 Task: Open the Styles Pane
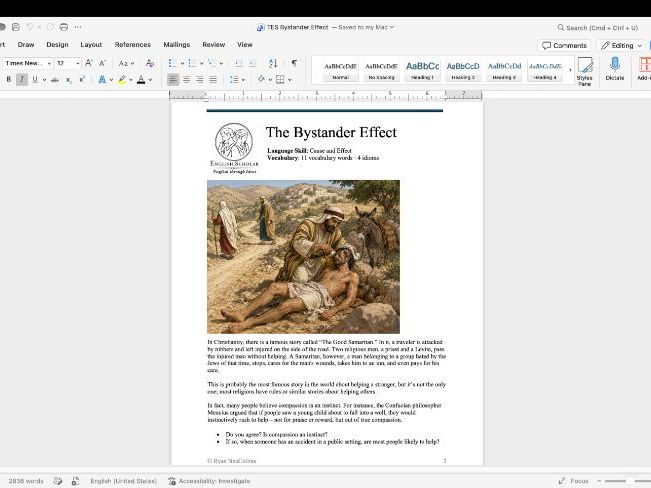tap(585, 71)
